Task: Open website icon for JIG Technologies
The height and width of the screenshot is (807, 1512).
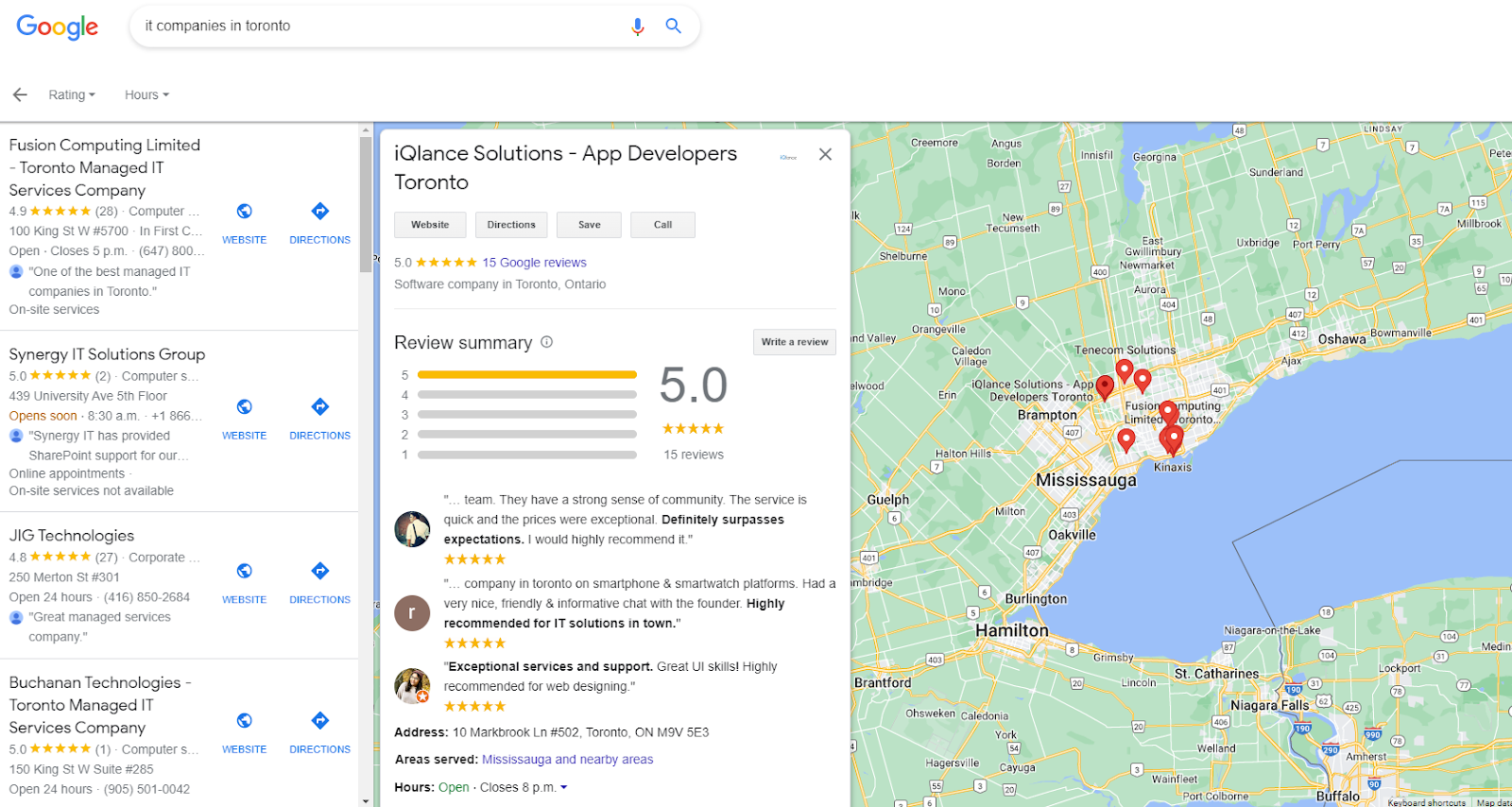Action: 244,571
